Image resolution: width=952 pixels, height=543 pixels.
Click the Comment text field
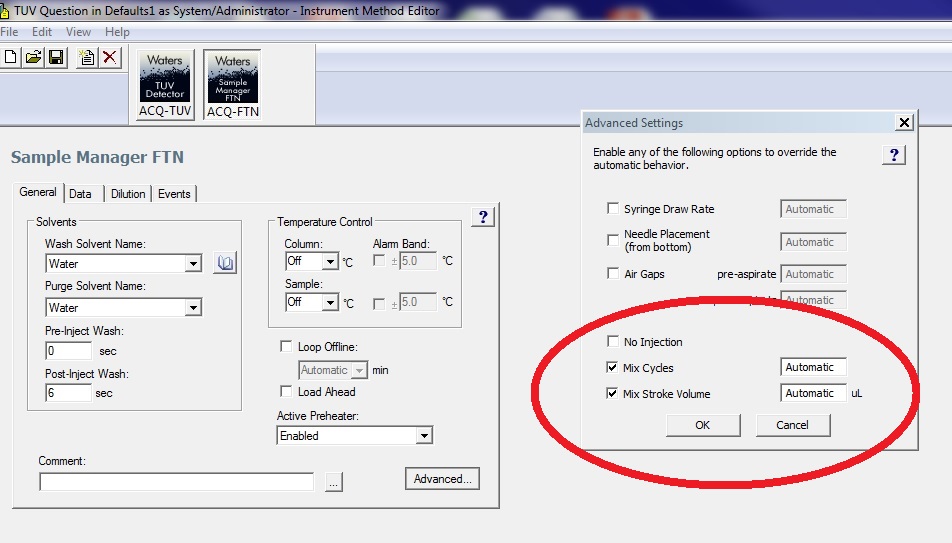click(x=177, y=482)
